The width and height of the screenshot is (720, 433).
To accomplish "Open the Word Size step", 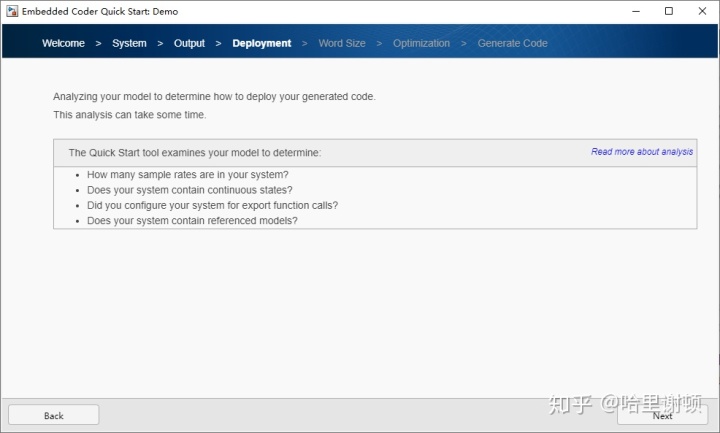I will coord(342,43).
